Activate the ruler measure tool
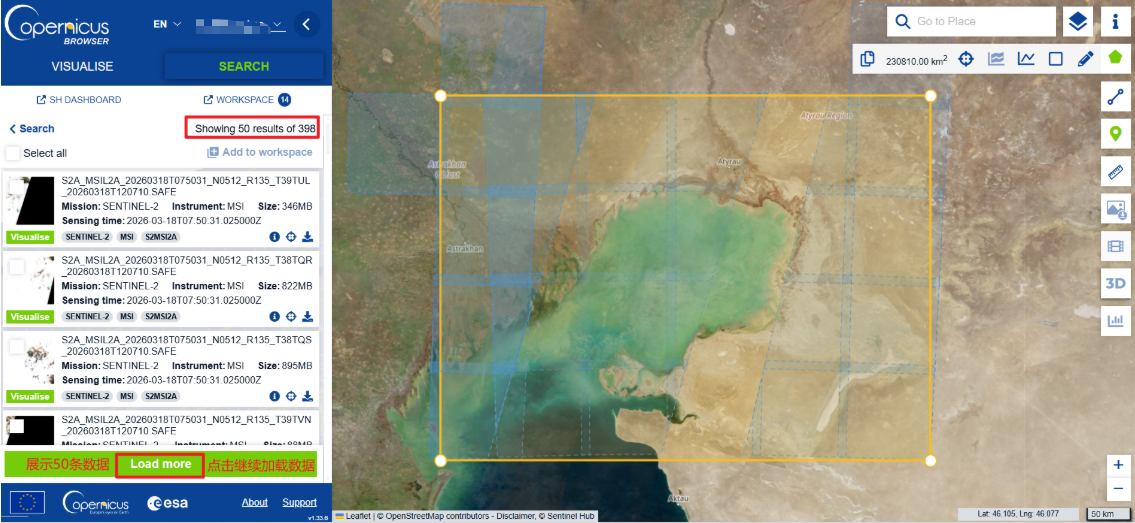This screenshot has width=1135, height=523. coord(1115,171)
